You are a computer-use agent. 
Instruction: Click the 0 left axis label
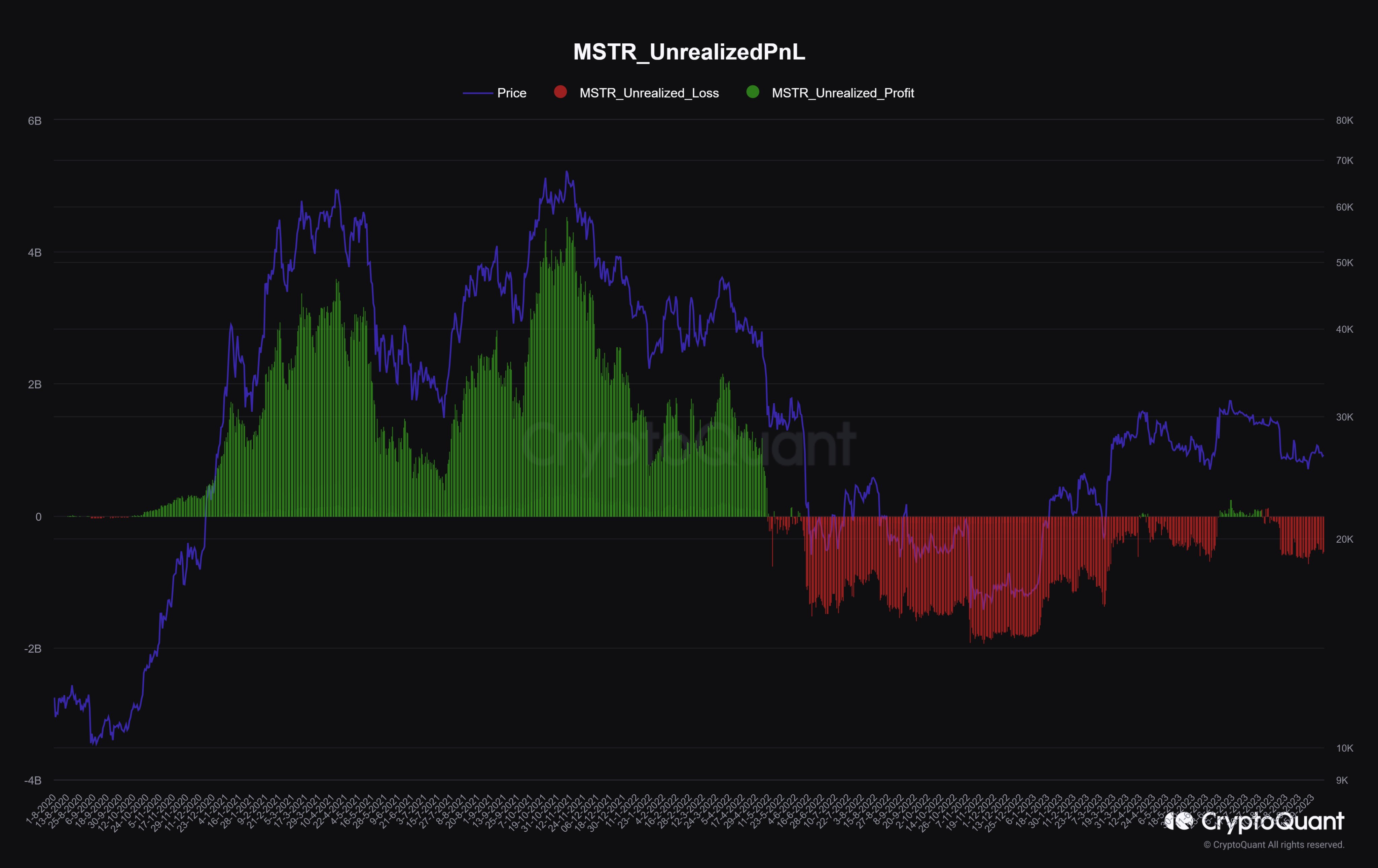38,517
